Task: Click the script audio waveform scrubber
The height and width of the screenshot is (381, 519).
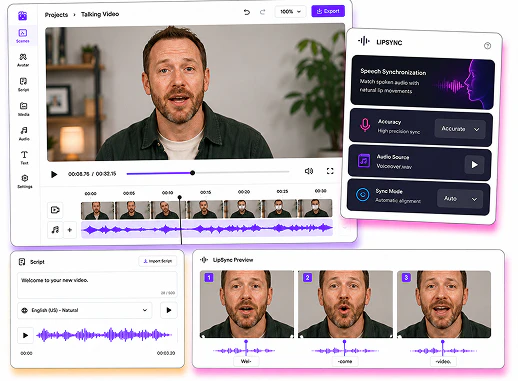Action: 104,335
